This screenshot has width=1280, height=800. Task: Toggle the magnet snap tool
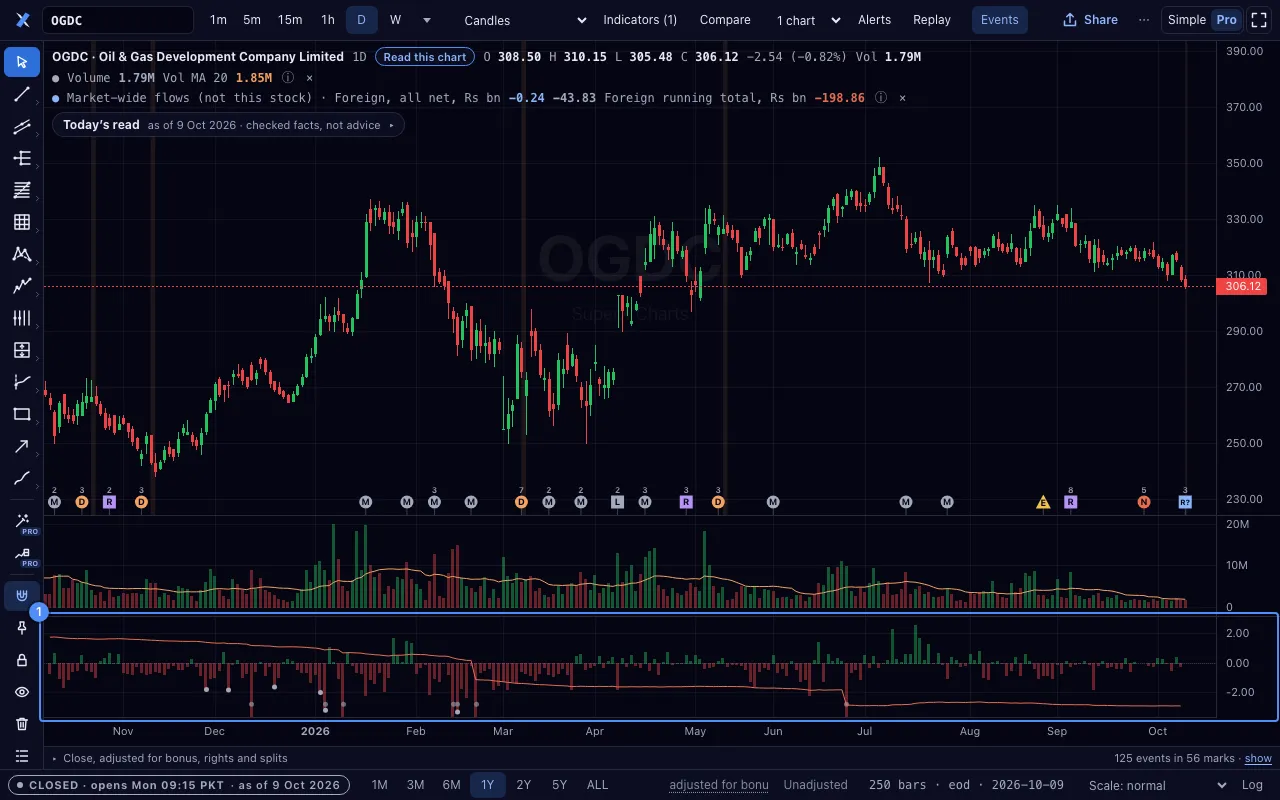coord(22,596)
